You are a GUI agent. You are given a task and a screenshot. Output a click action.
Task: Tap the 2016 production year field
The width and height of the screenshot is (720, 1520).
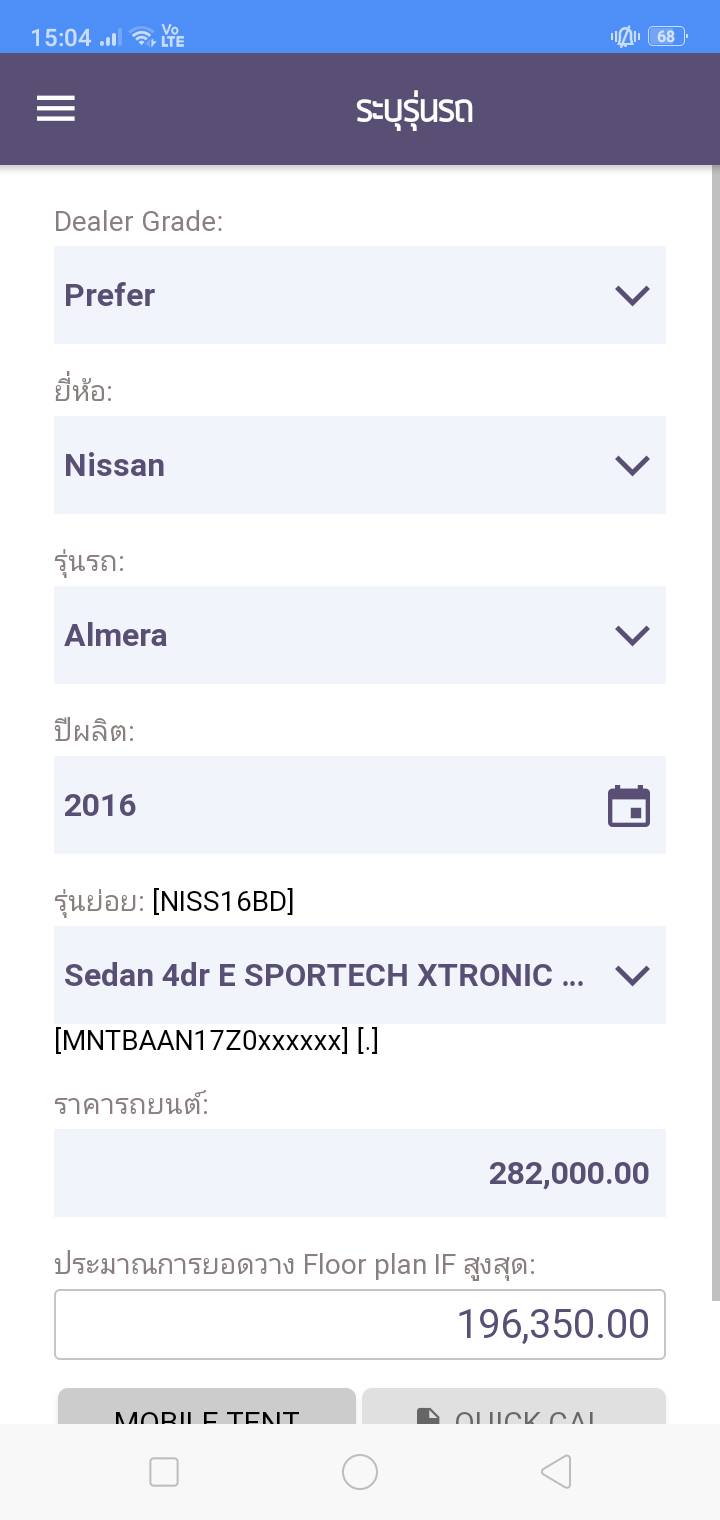[x=320, y=805]
